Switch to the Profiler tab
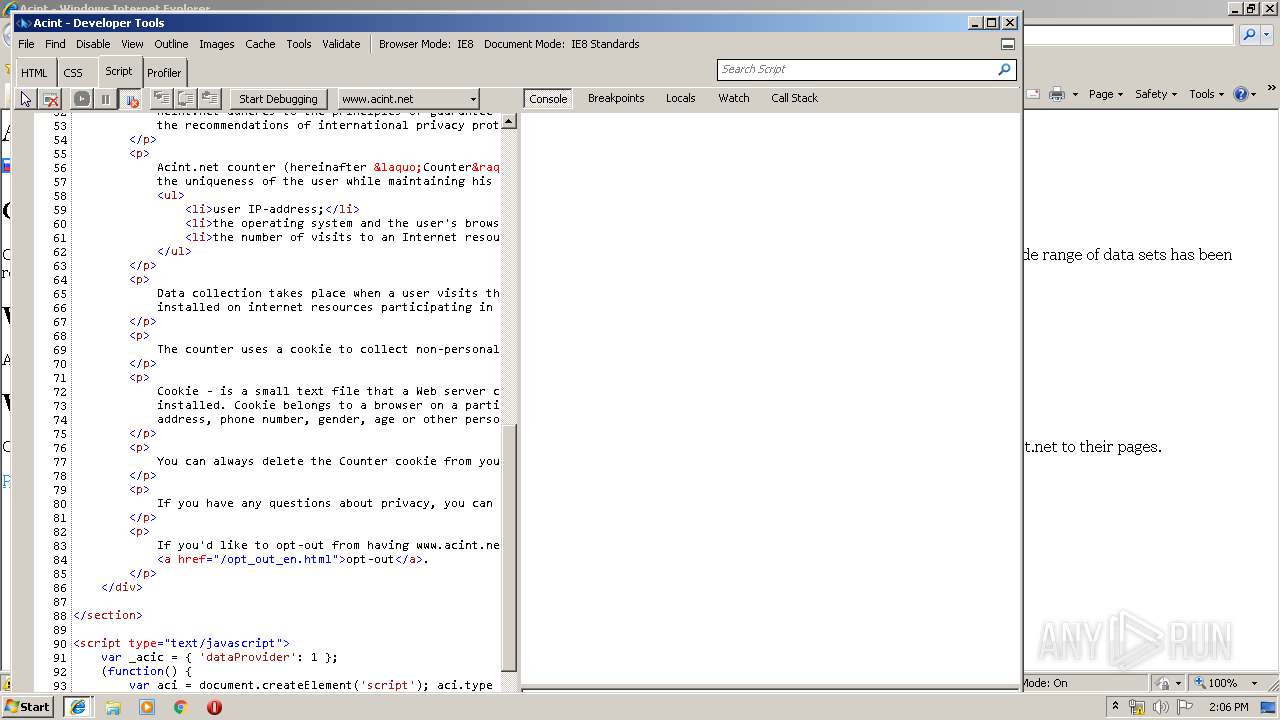 coord(164,73)
